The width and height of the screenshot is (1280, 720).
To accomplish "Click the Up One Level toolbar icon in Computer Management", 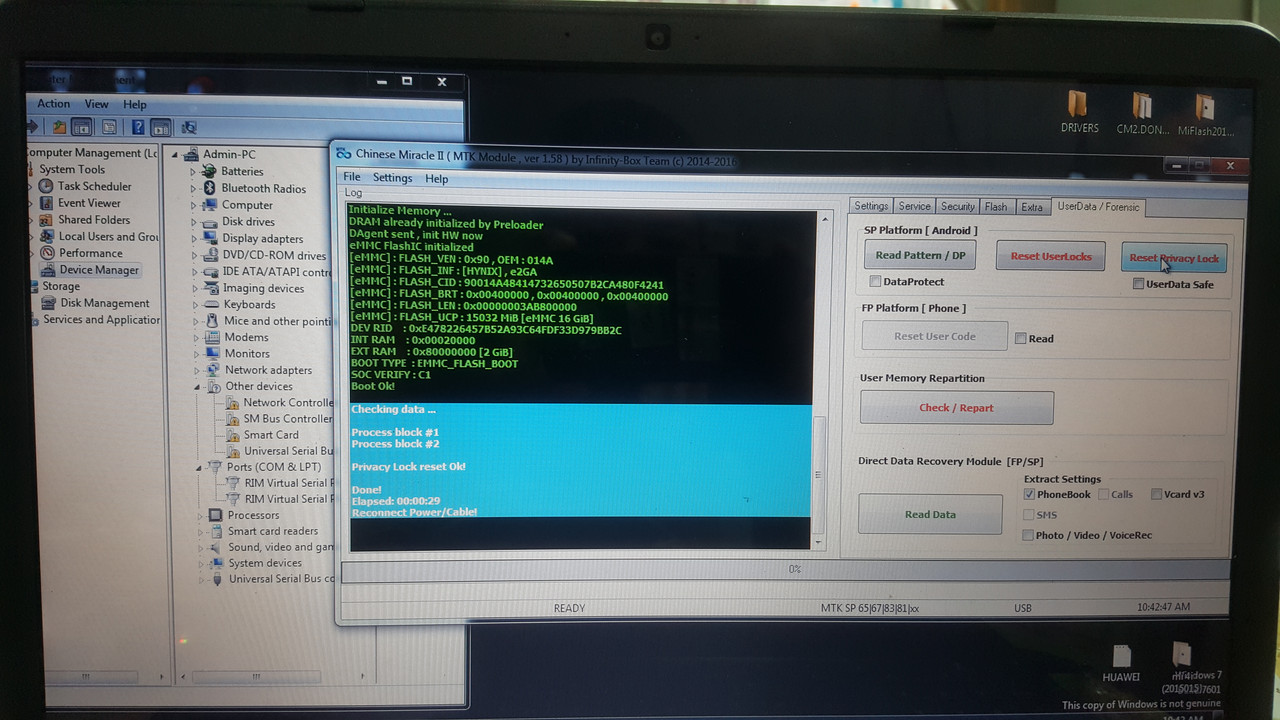I will (x=60, y=127).
